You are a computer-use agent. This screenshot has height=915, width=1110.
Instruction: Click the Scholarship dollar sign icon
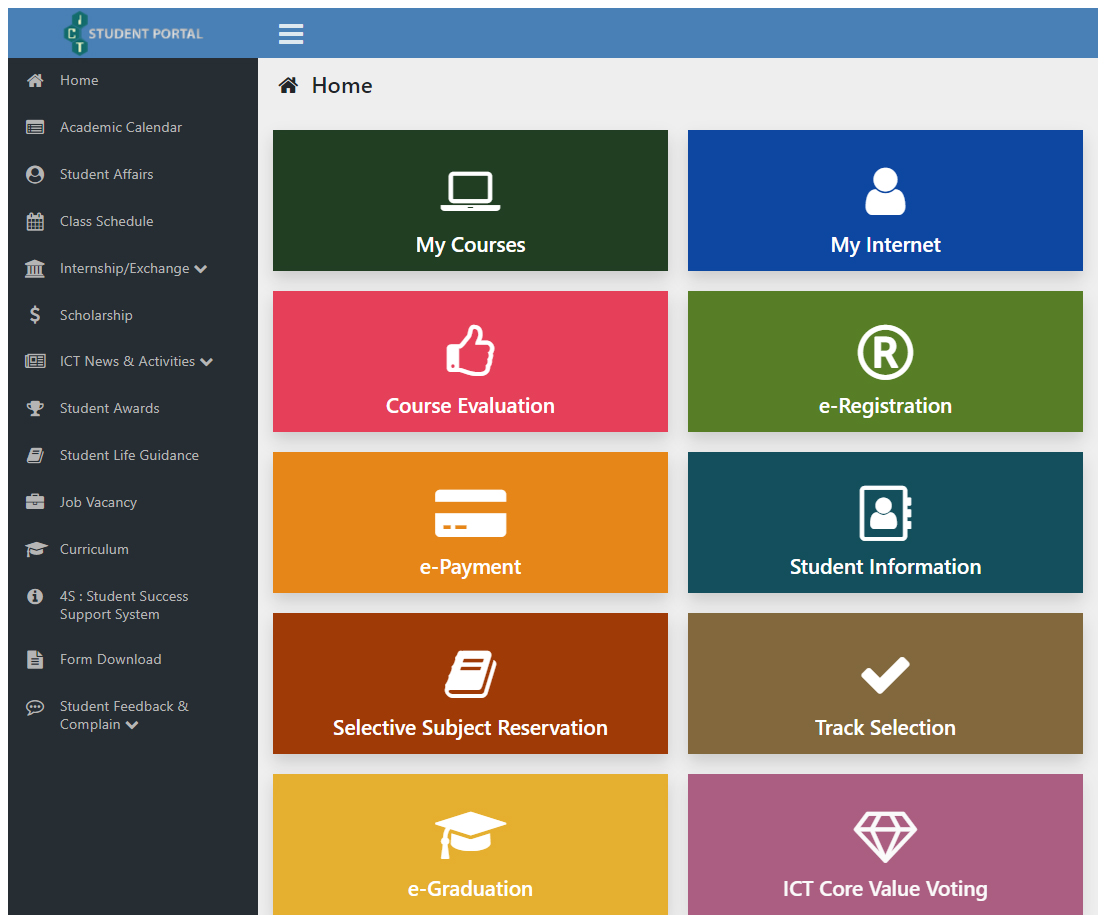[x=35, y=315]
